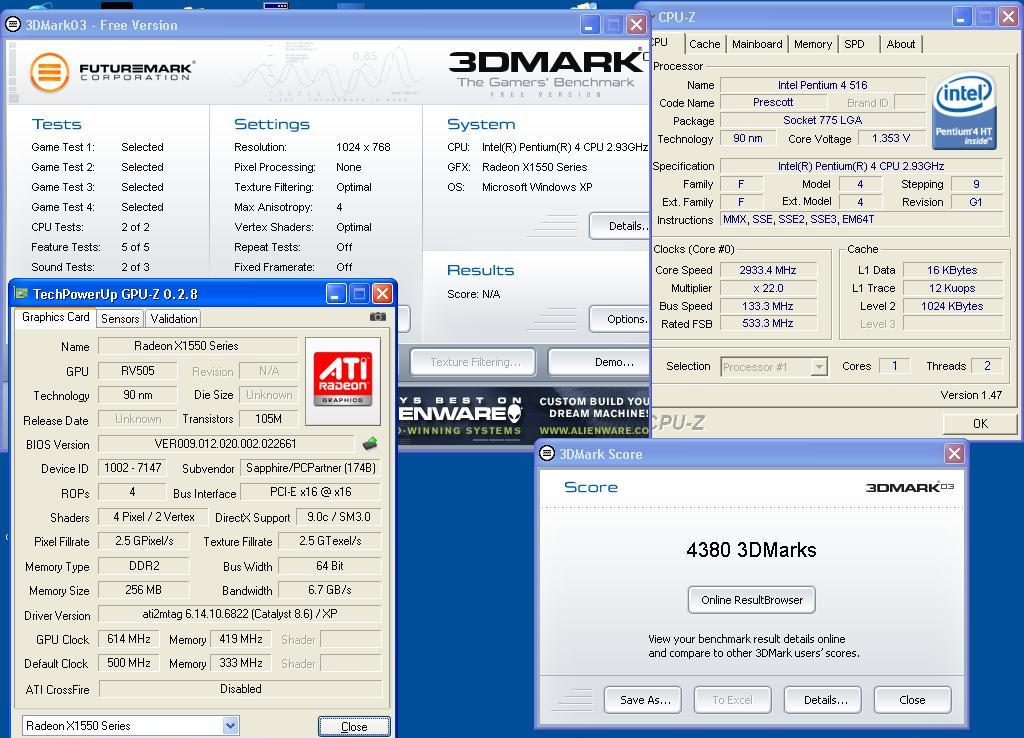The image size is (1024, 738).
Task: Select the Graphics Card tab in GPU-Z
Action: (x=56, y=317)
